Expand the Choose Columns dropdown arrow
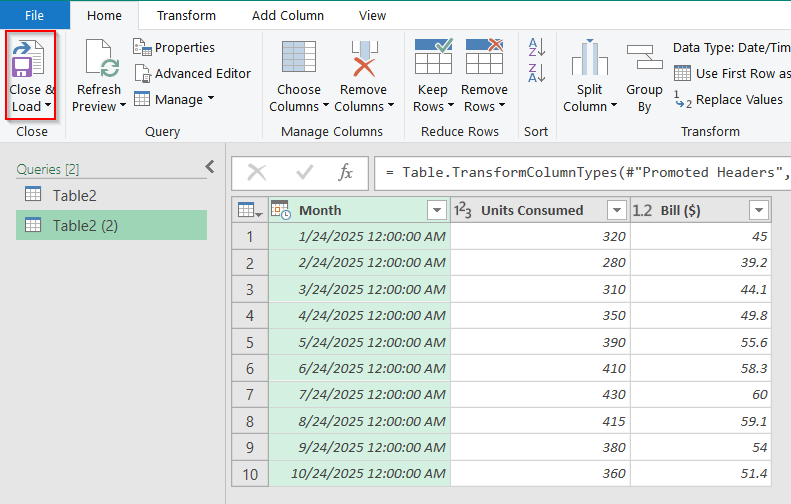 [x=325, y=105]
